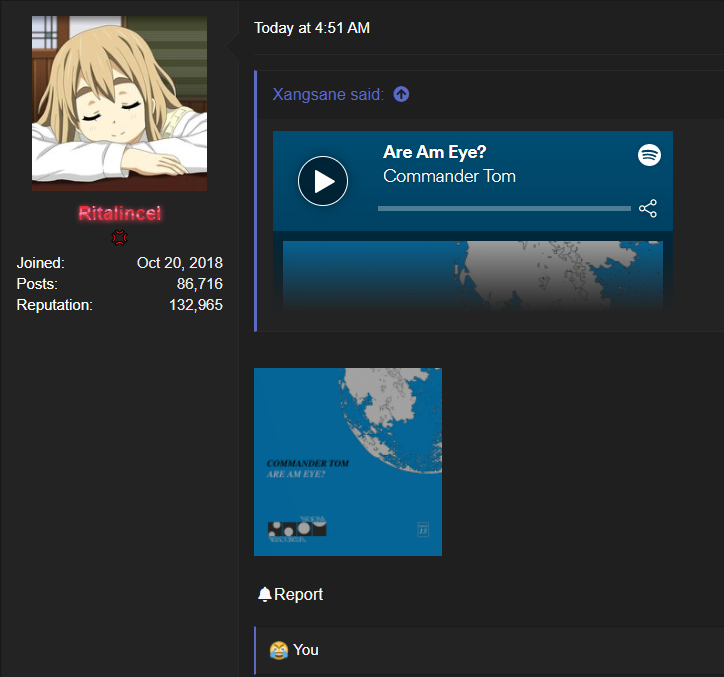This screenshot has height=677, width=724.
Task: Play the Are Am Eye? Spotify track
Action: tap(323, 181)
